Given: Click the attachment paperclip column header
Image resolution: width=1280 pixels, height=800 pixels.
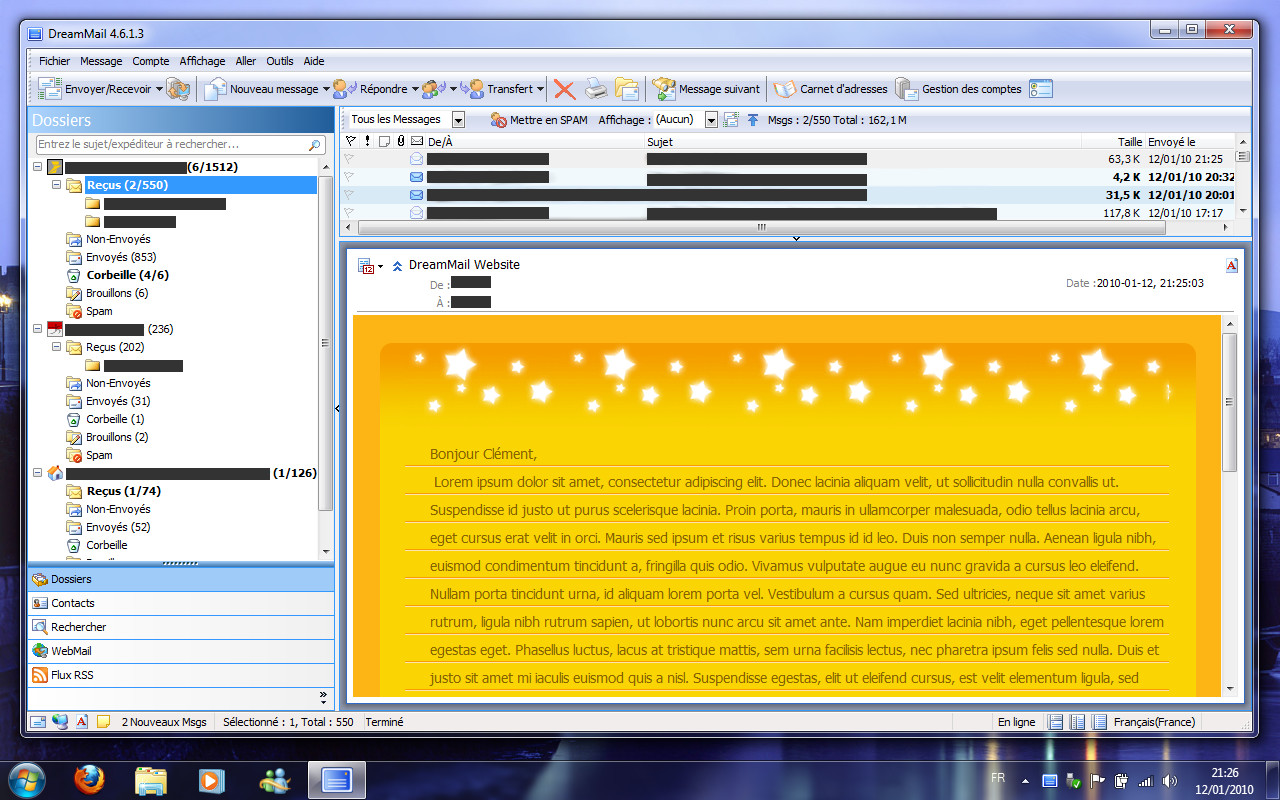Looking at the screenshot, I should coord(401,142).
